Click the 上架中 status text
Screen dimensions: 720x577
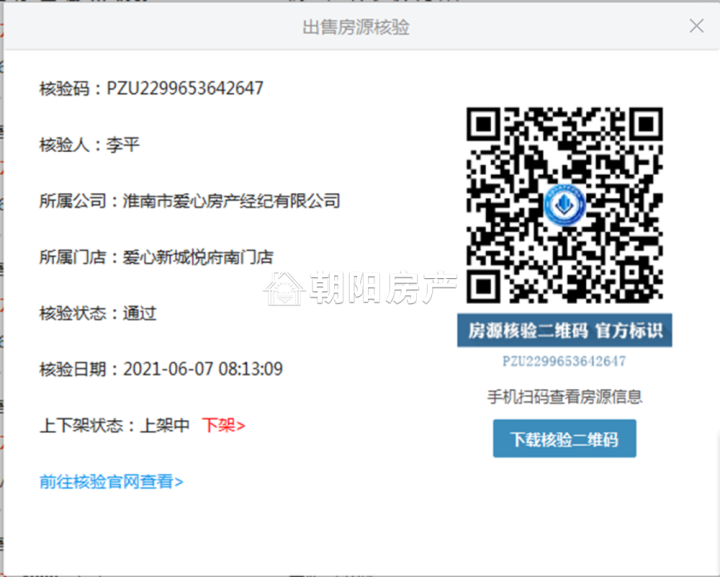point(165,426)
